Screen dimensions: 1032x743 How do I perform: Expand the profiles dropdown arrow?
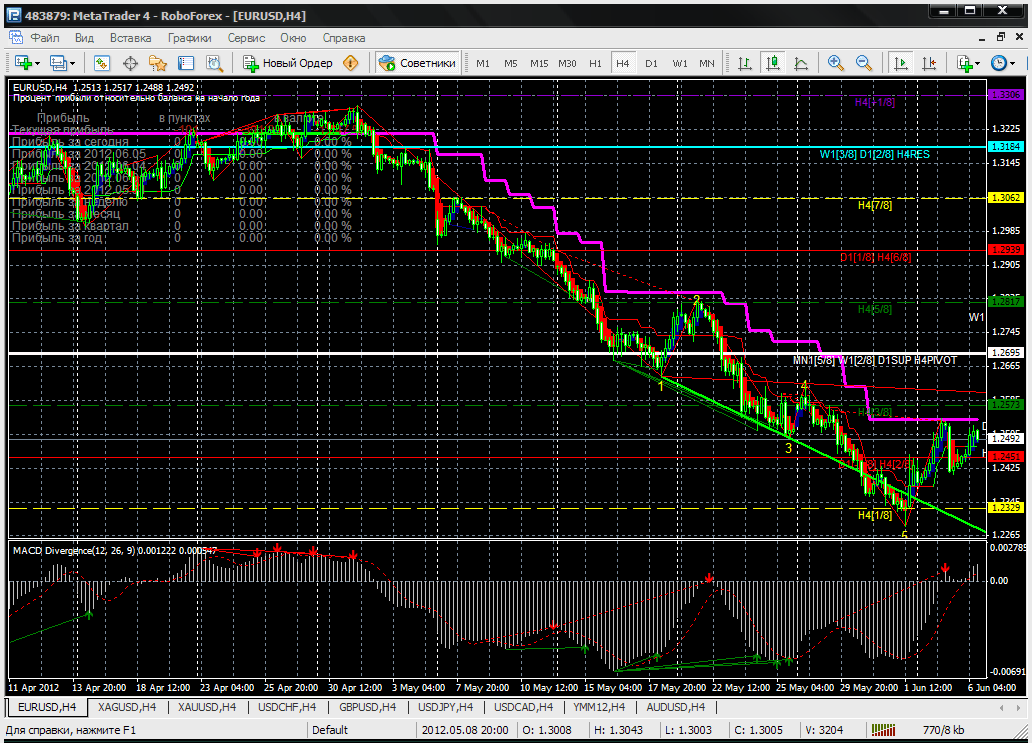(x=73, y=63)
